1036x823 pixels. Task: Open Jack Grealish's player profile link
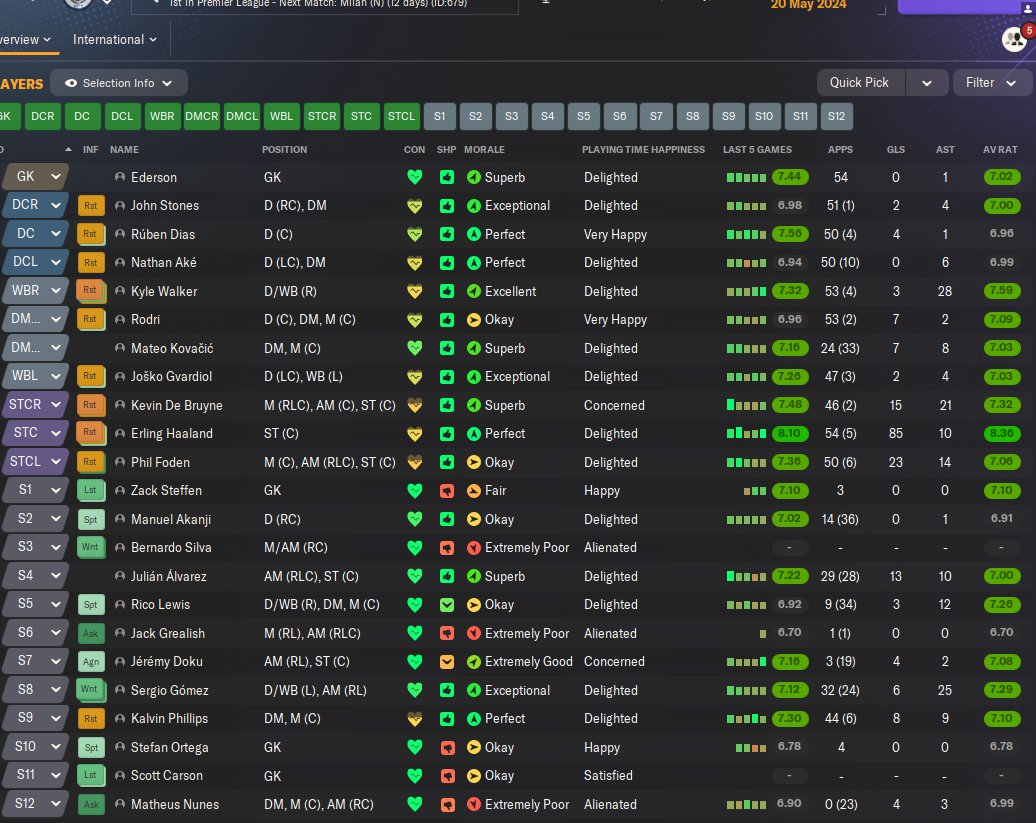pyautogui.click(x=168, y=634)
